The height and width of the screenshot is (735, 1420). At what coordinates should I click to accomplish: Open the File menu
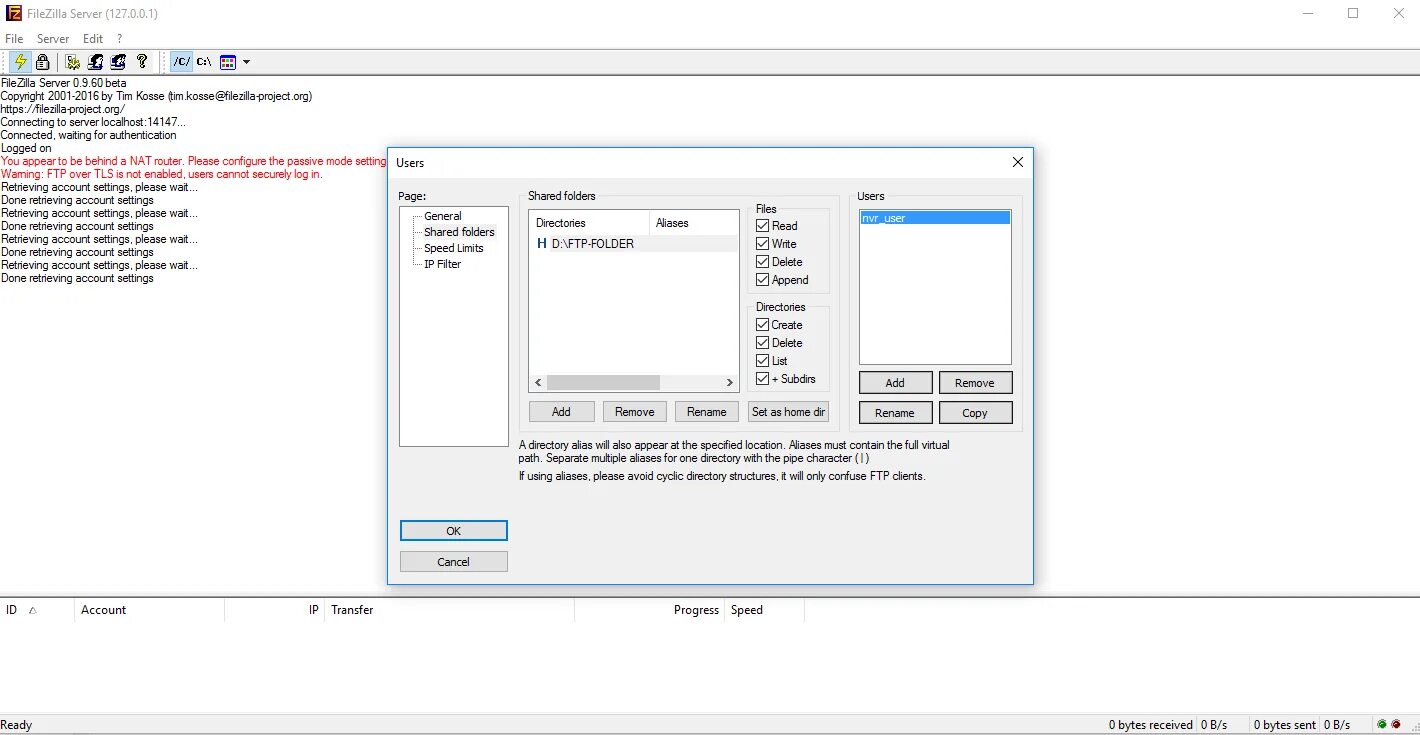(14, 39)
